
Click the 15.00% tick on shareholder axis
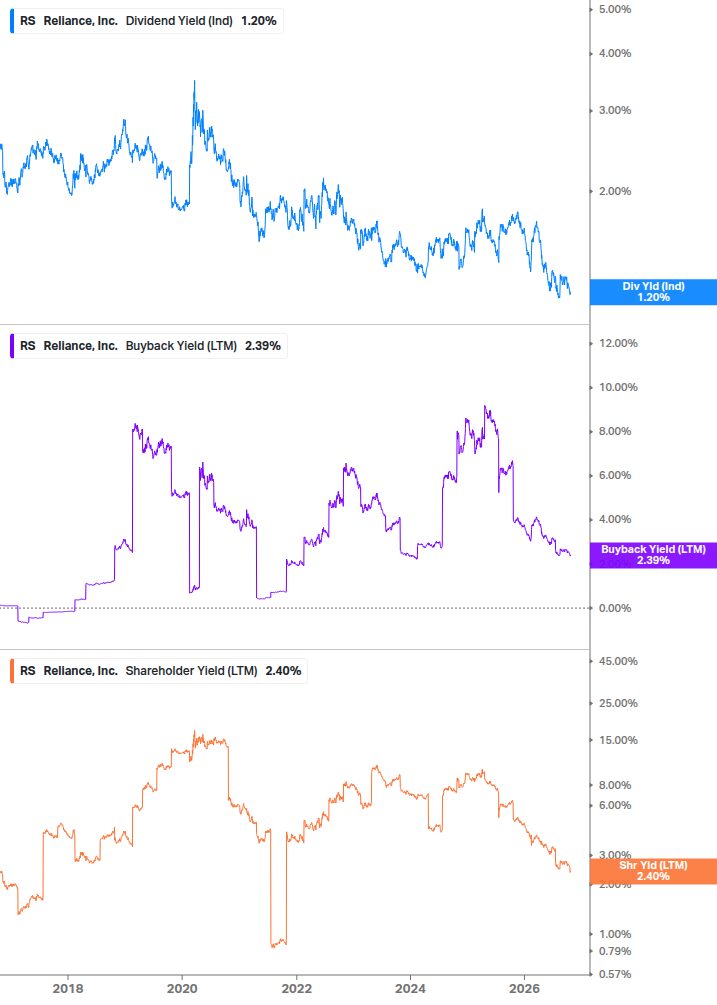pos(618,740)
